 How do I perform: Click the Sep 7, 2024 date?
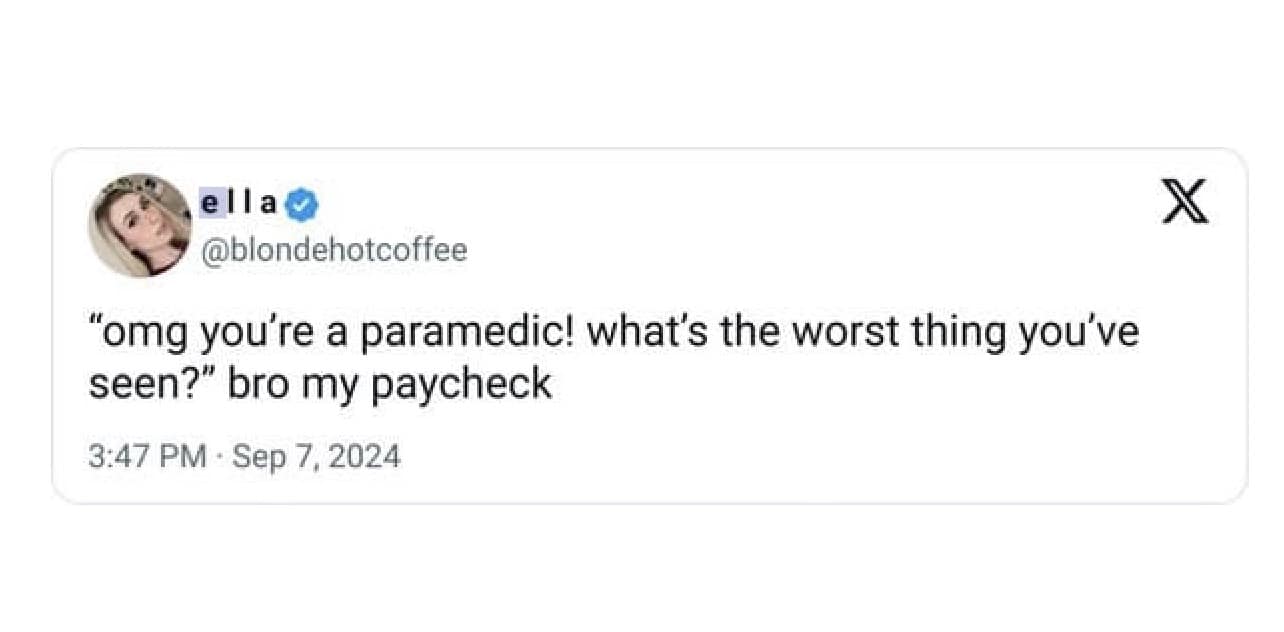[x=316, y=458]
